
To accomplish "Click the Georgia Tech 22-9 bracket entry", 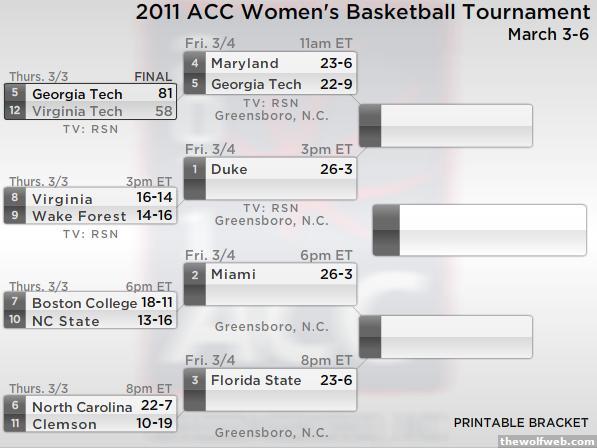I will [x=270, y=84].
